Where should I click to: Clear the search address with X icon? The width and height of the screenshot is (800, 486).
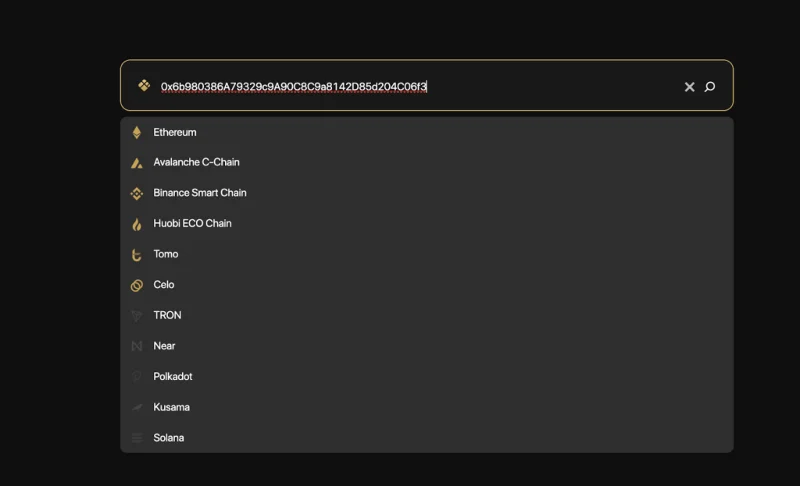pyautogui.click(x=689, y=87)
